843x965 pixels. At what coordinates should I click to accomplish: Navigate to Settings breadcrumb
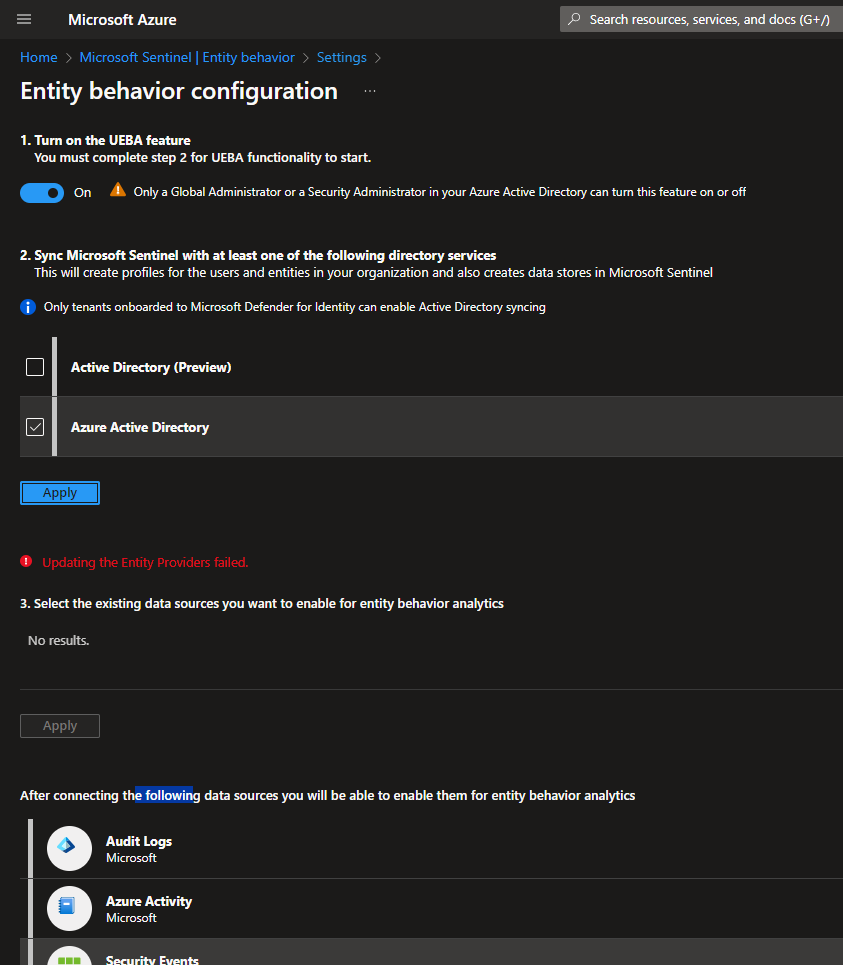[x=342, y=57]
